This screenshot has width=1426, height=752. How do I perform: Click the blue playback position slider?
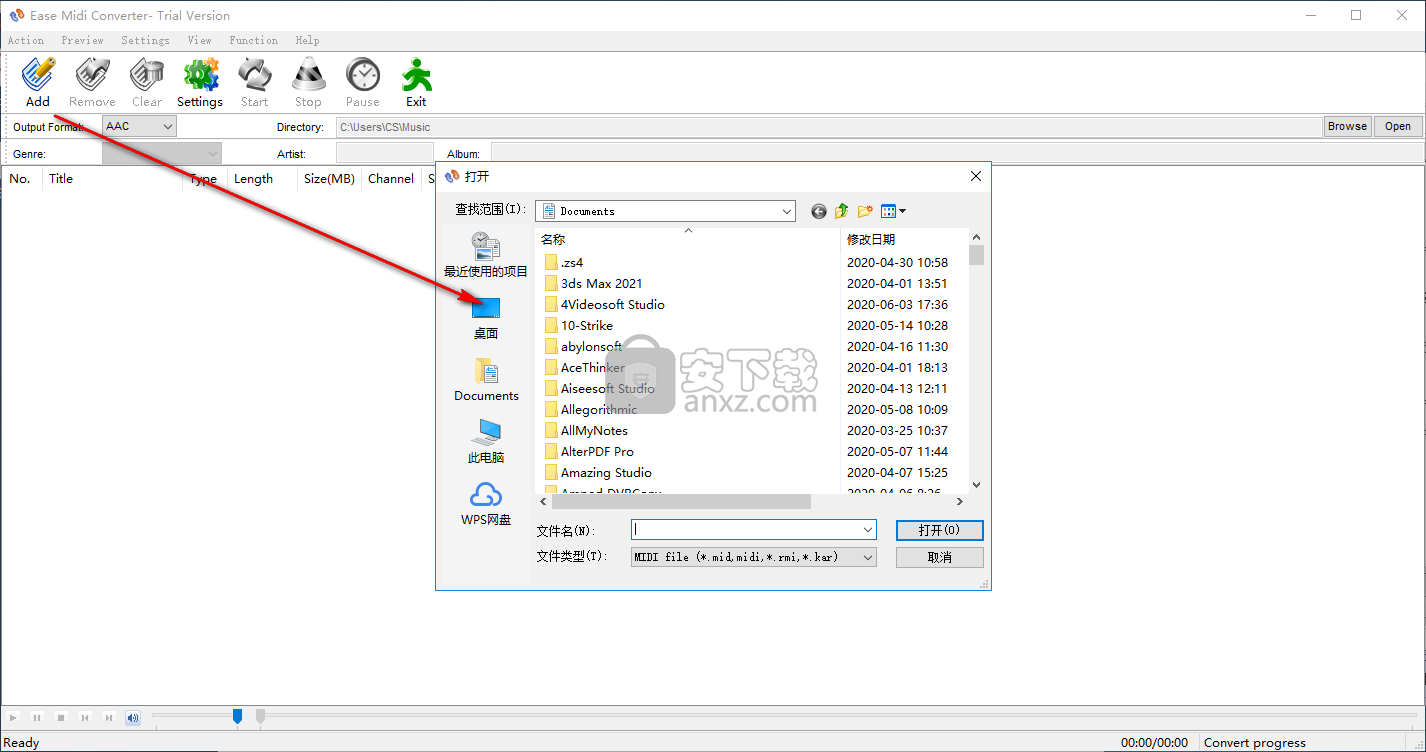coord(237,716)
